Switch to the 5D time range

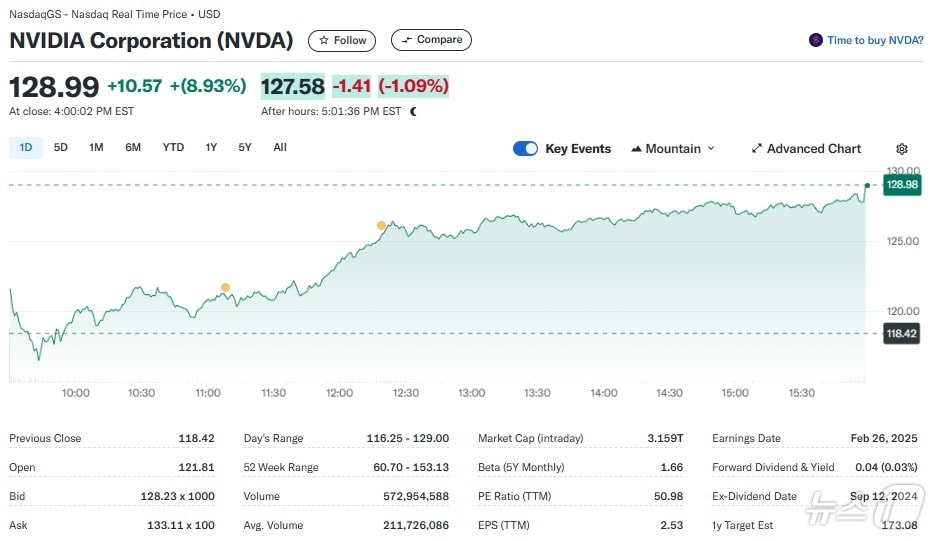point(61,148)
